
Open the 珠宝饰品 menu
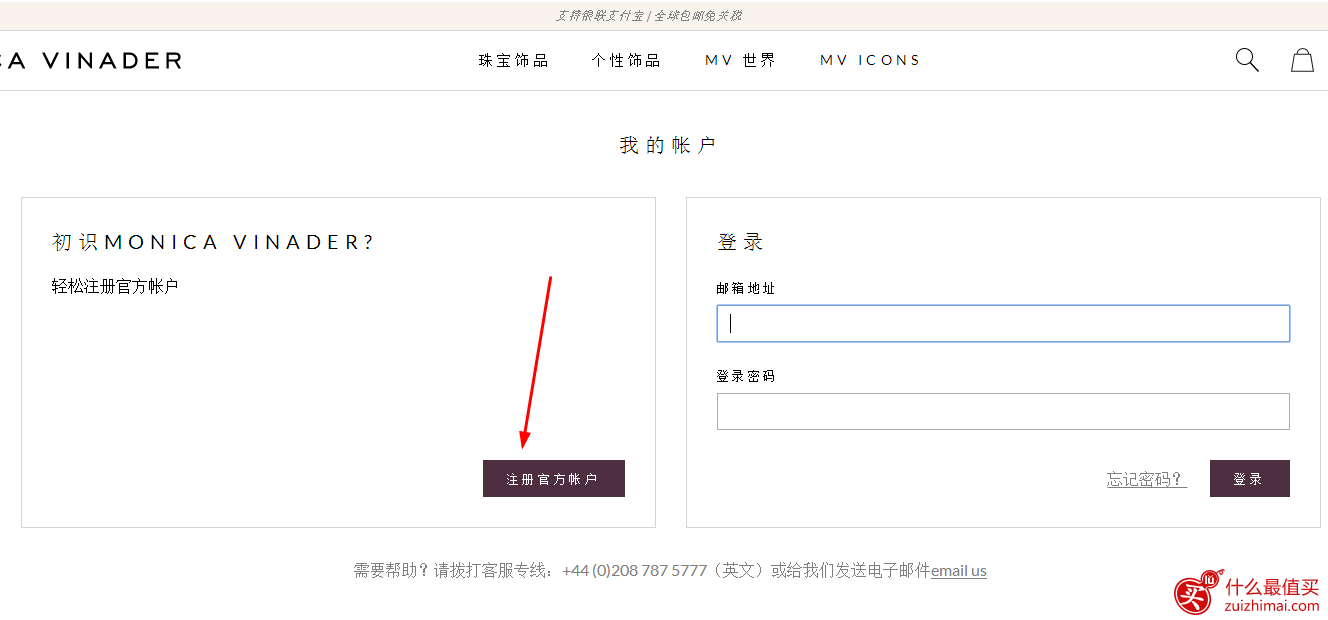(x=513, y=60)
